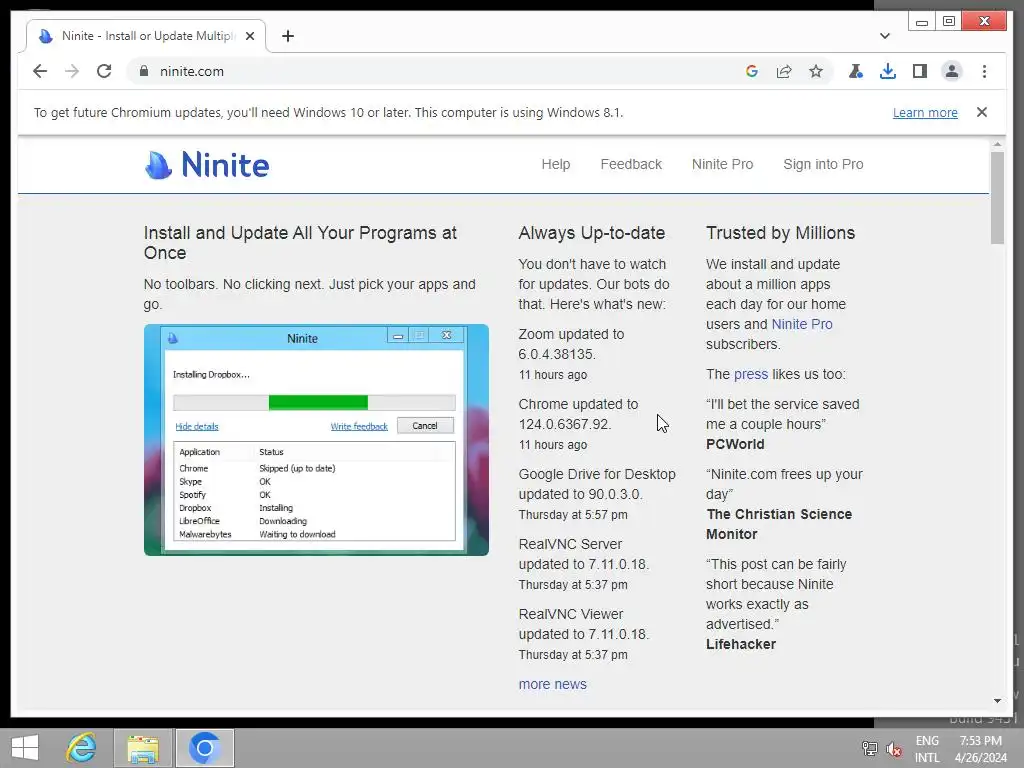1024x768 pixels.
Task: Open the downloads toolbar icon
Action: point(888,71)
